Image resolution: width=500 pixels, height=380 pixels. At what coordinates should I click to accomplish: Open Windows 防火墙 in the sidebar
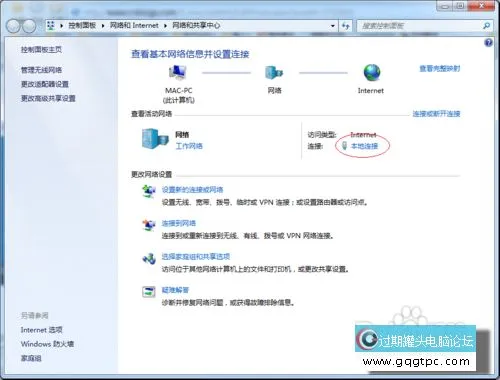pyautogui.click(x=47, y=344)
